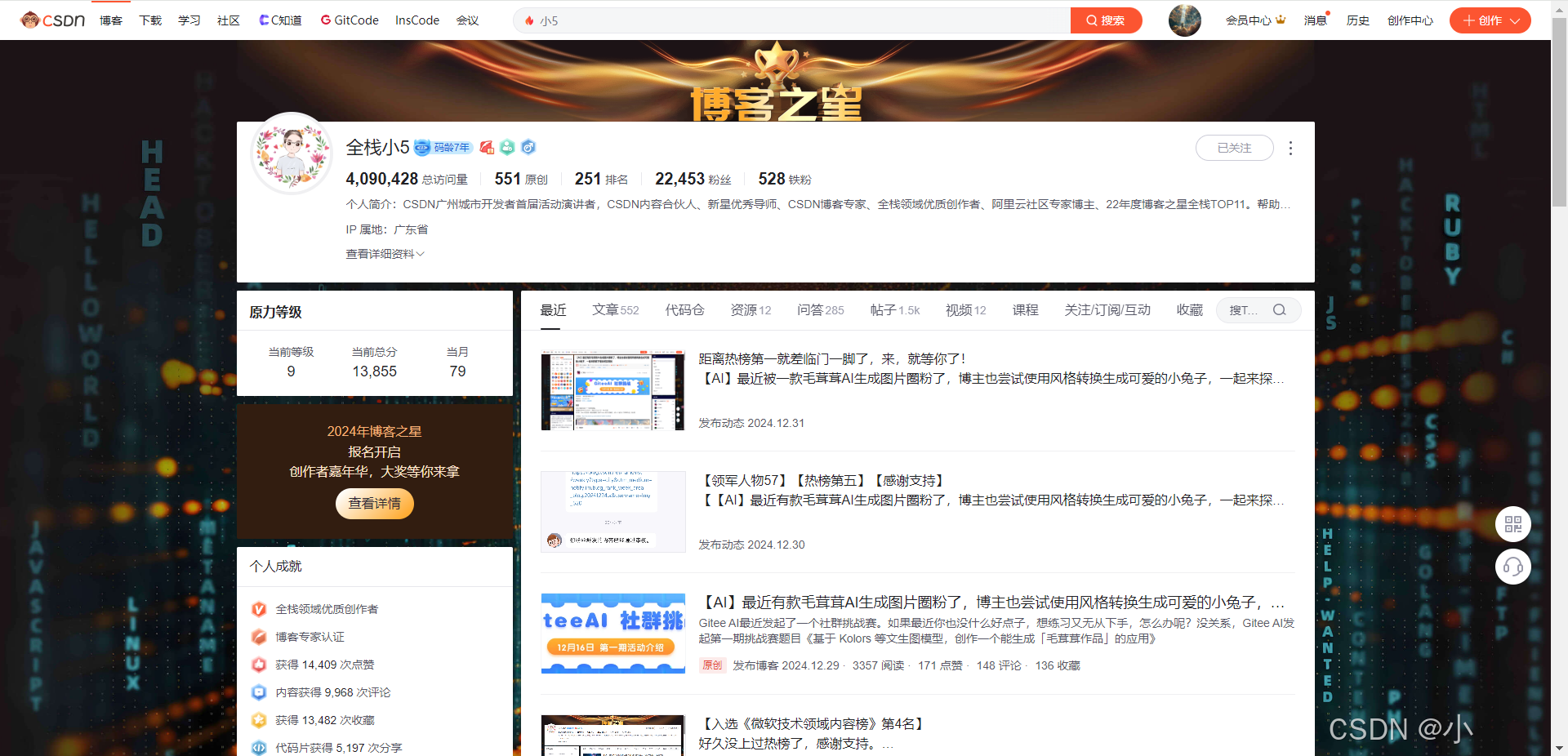Click the red badge after 码龄7年
Image resolution: width=1568 pixels, height=756 pixels.
click(x=487, y=148)
